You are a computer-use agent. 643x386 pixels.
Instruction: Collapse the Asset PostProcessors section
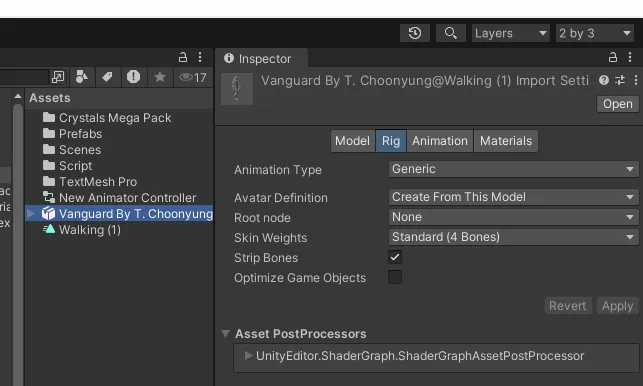point(225,333)
